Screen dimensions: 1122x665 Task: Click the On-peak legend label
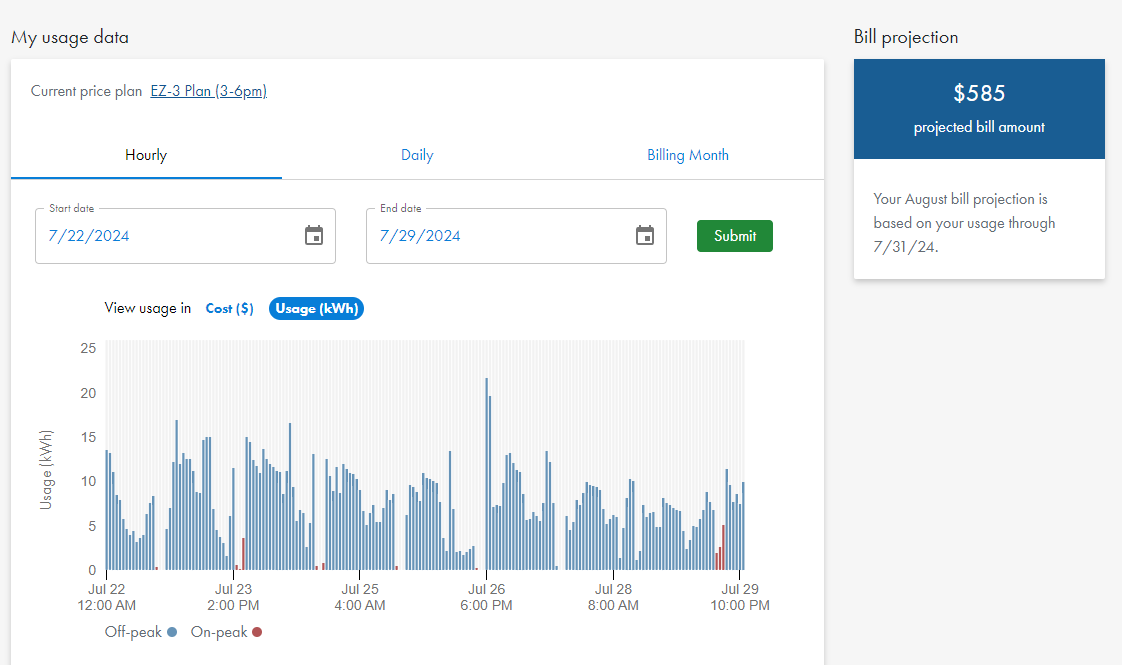point(218,632)
